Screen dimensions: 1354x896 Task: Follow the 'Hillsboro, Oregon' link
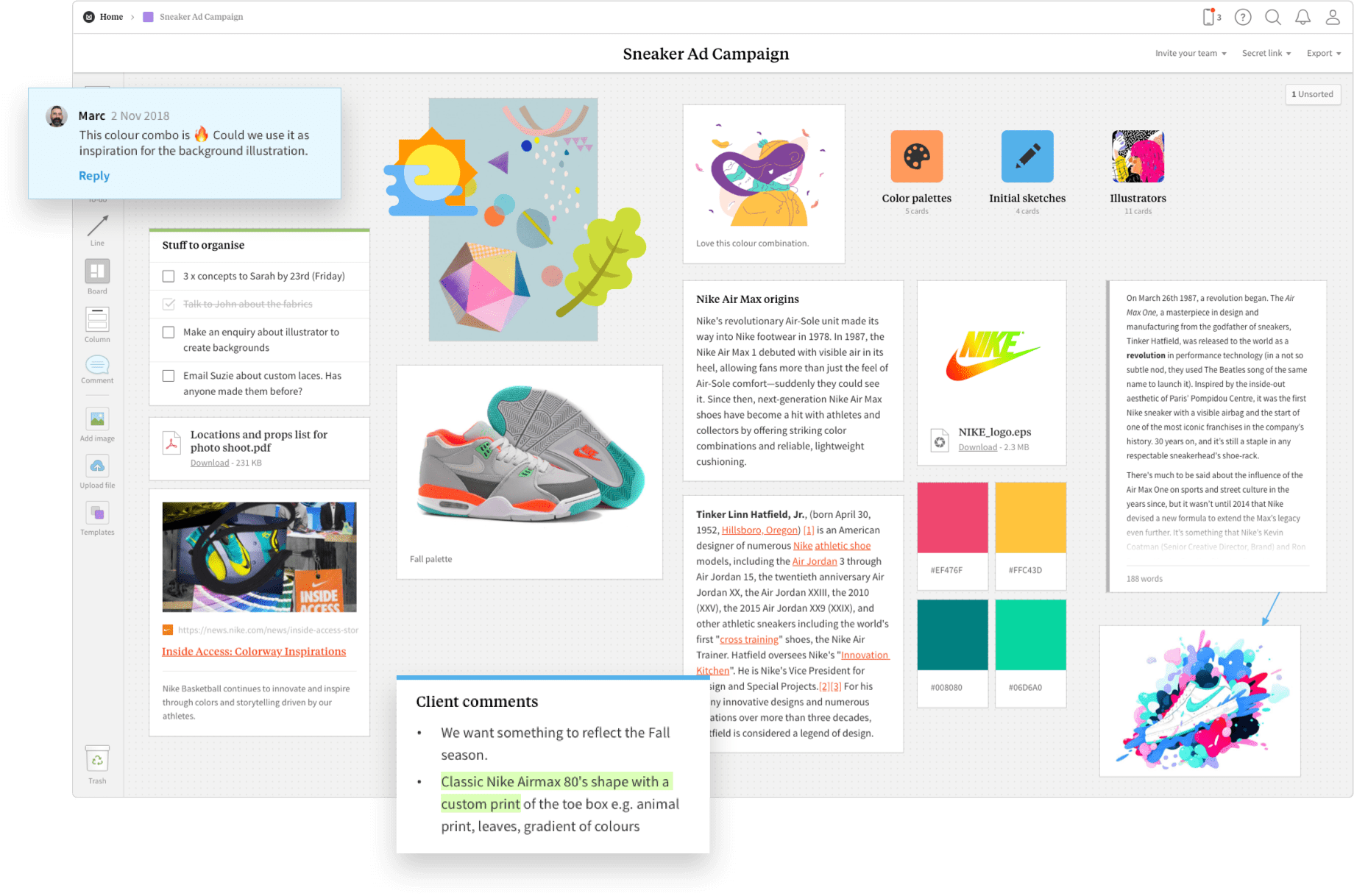[x=759, y=530]
